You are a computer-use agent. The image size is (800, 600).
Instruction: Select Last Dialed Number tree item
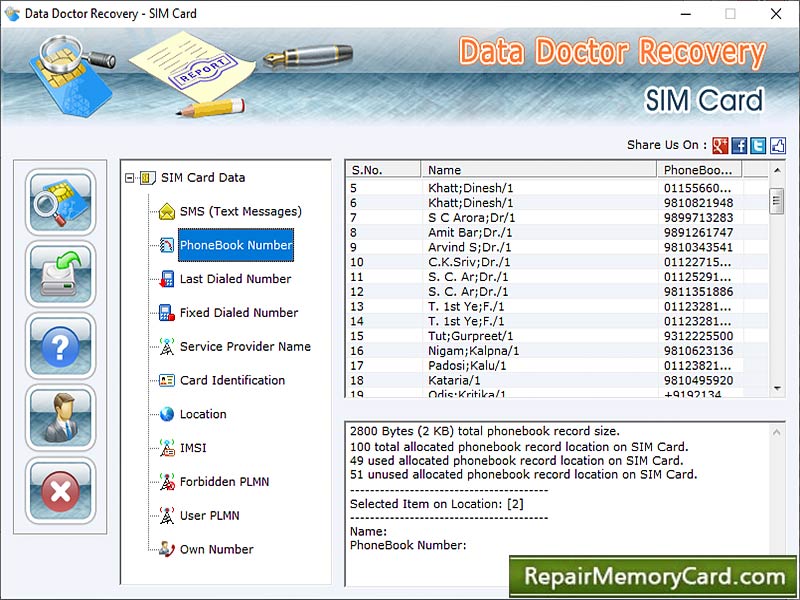(235, 279)
